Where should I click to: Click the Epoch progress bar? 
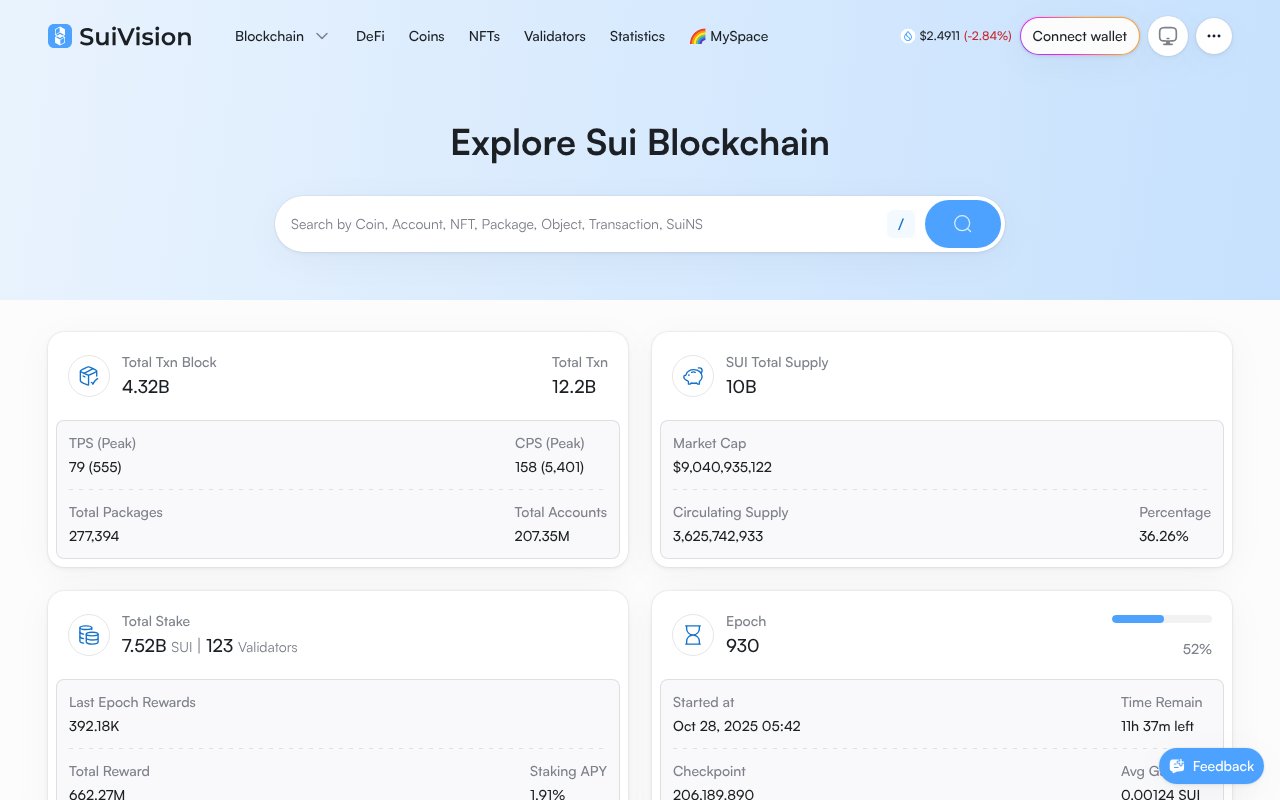[1161, 619]
